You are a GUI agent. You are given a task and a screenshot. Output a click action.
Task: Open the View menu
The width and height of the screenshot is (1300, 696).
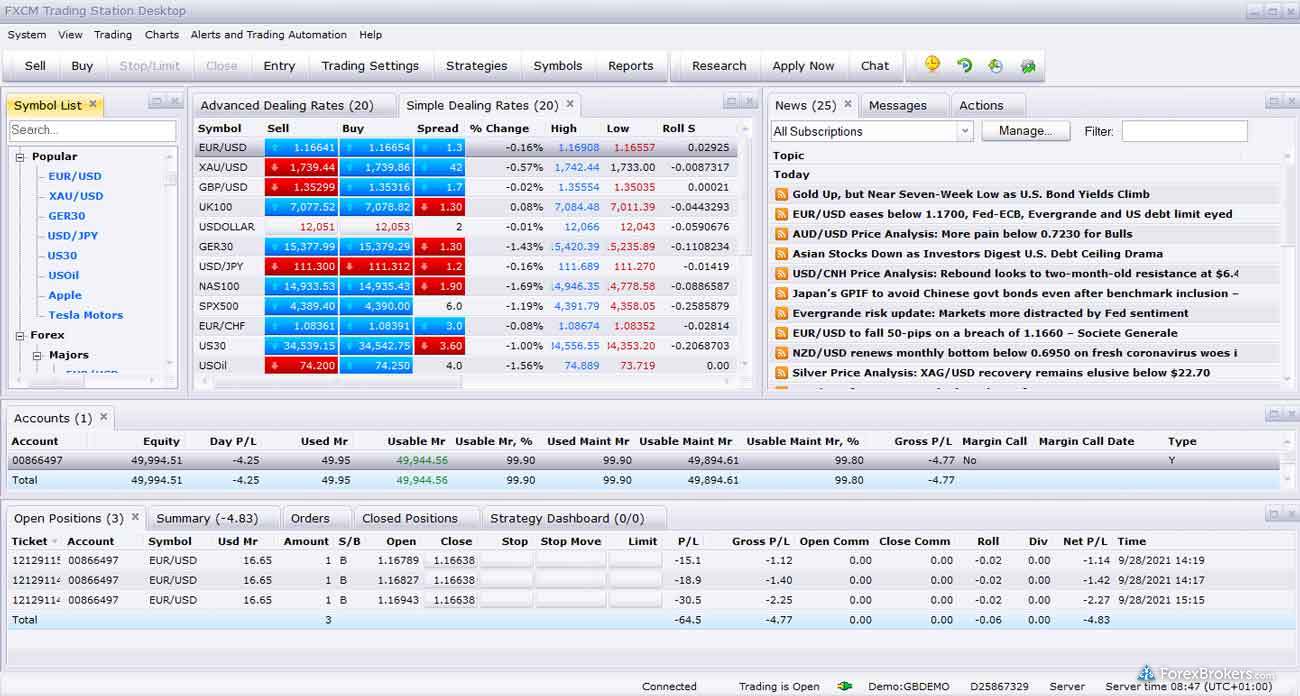coord(70,34)
